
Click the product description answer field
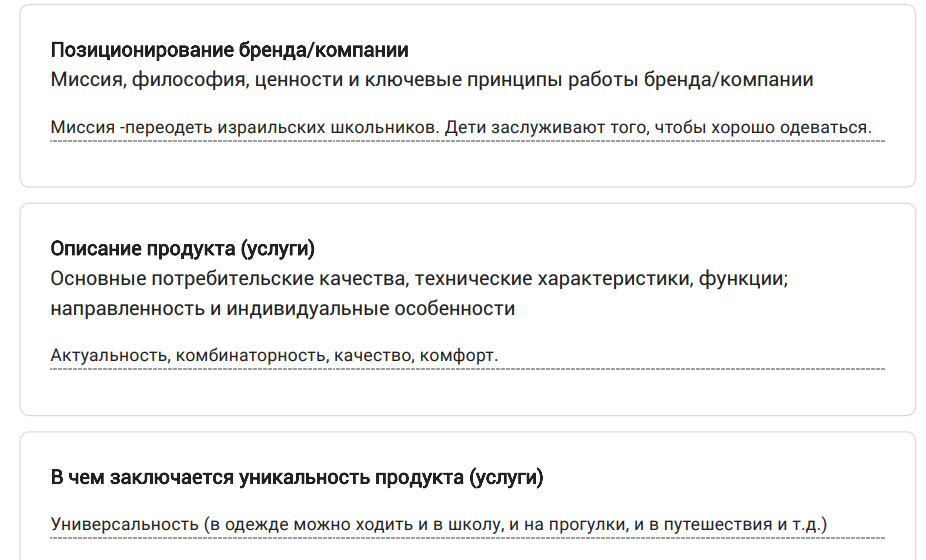click(467, 356)
